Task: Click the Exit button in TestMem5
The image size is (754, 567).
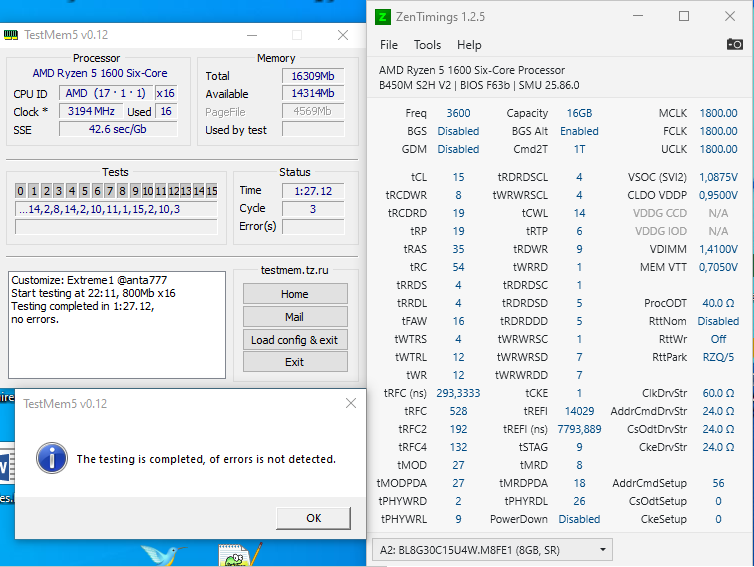Action: tap(295, 362)
